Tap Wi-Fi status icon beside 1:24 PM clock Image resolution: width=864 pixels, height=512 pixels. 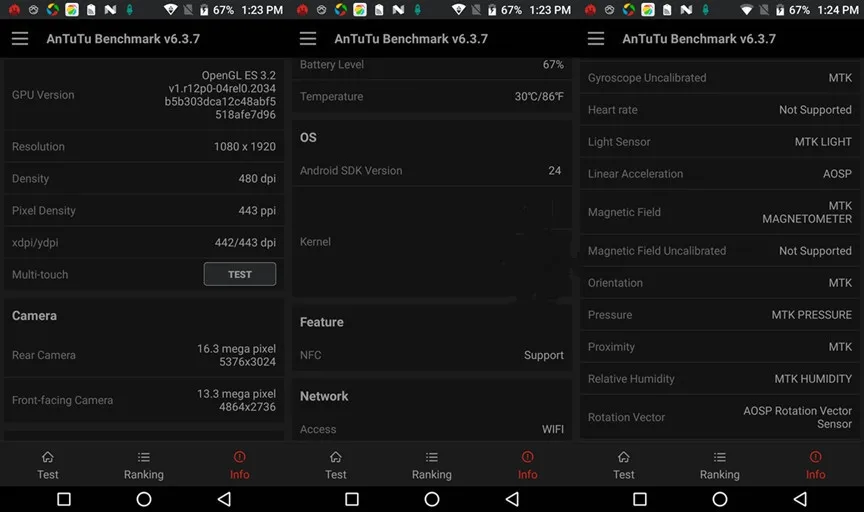point(746,10)
